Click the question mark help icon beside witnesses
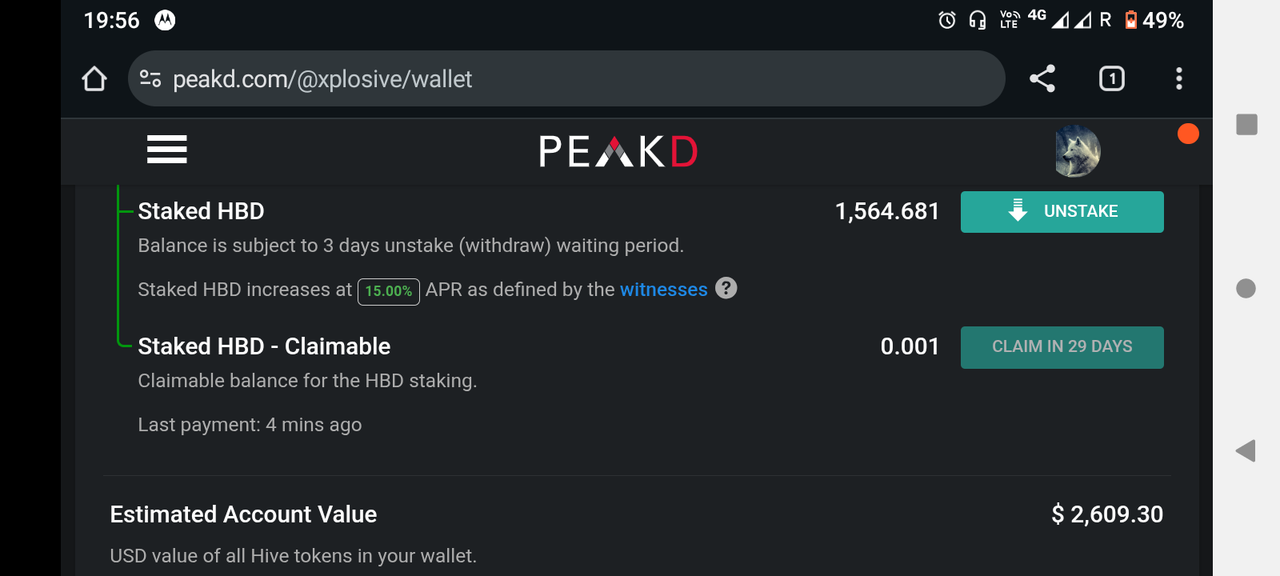 727,288
